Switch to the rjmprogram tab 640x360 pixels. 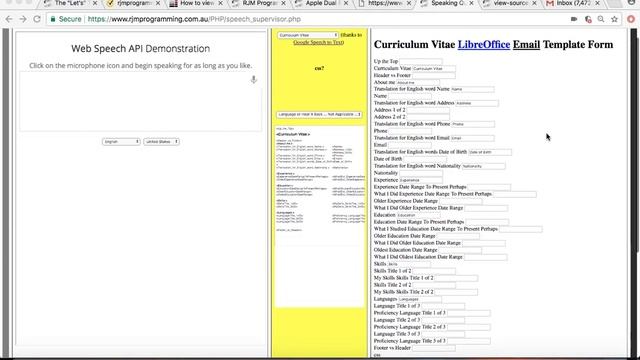pos(133,3)
